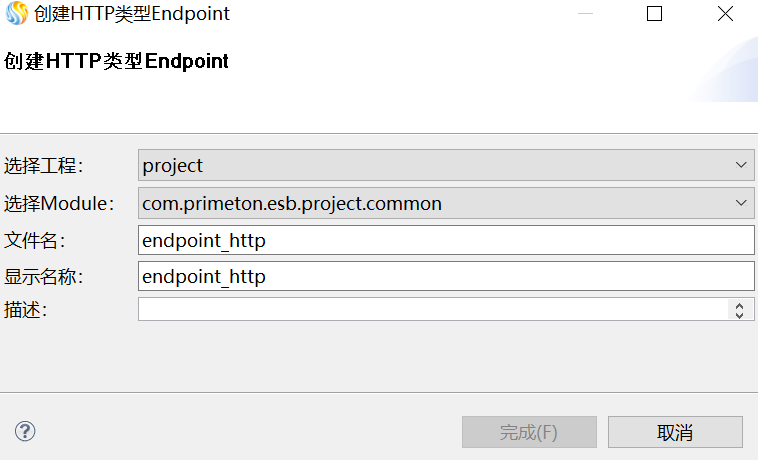The width and height of the screenshot is (759, 463).
Task: Click inside the 描述 description box
Action: click(x=435, y=310)
